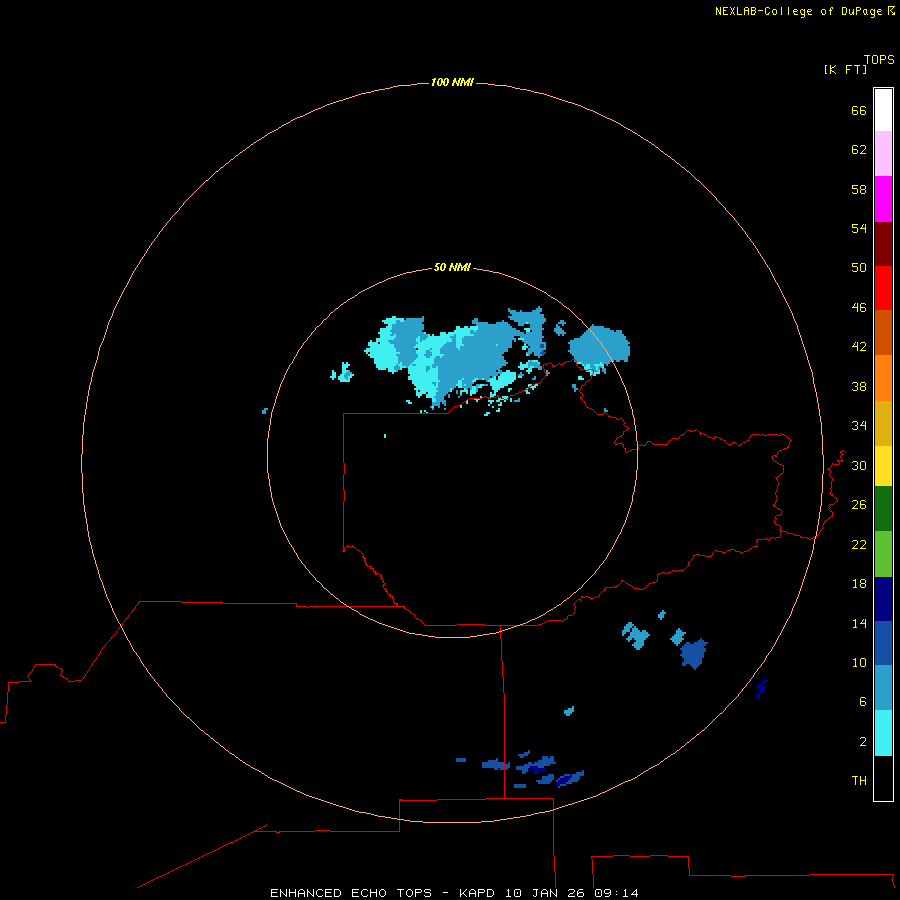Click the light blue 14 legend swatch

(883, 688)
